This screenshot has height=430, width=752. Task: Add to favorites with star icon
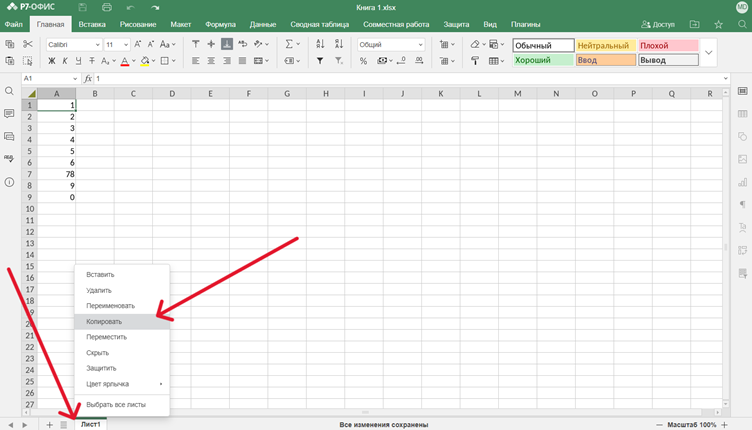click(718, 24)
